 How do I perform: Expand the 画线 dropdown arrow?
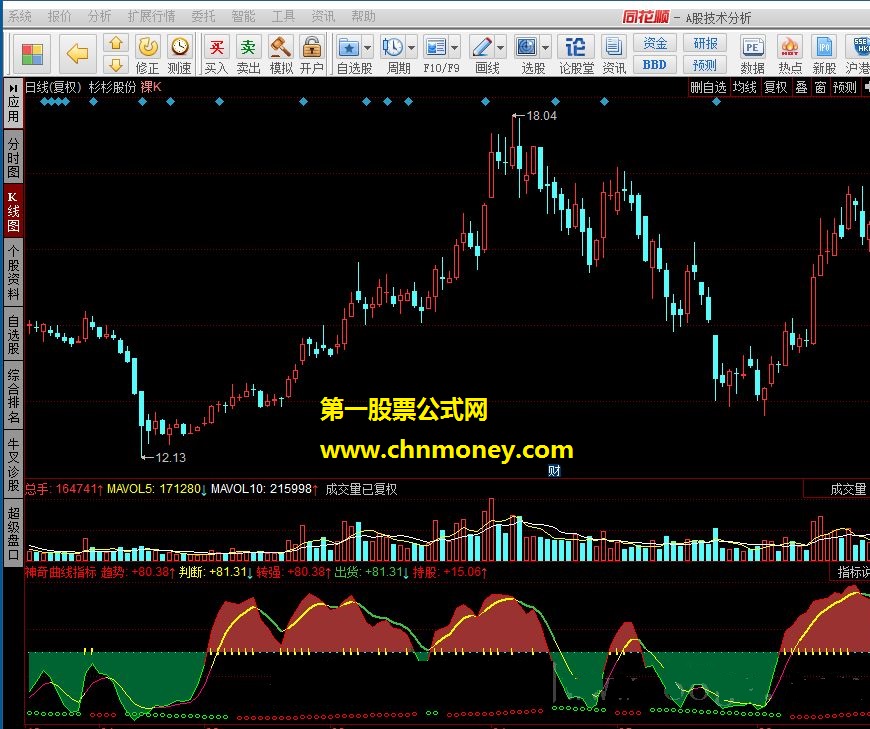pos(500,48)
